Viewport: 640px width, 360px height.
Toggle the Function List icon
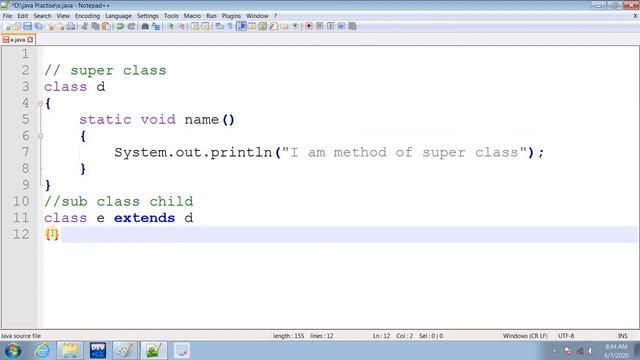(x=273, y=27)
